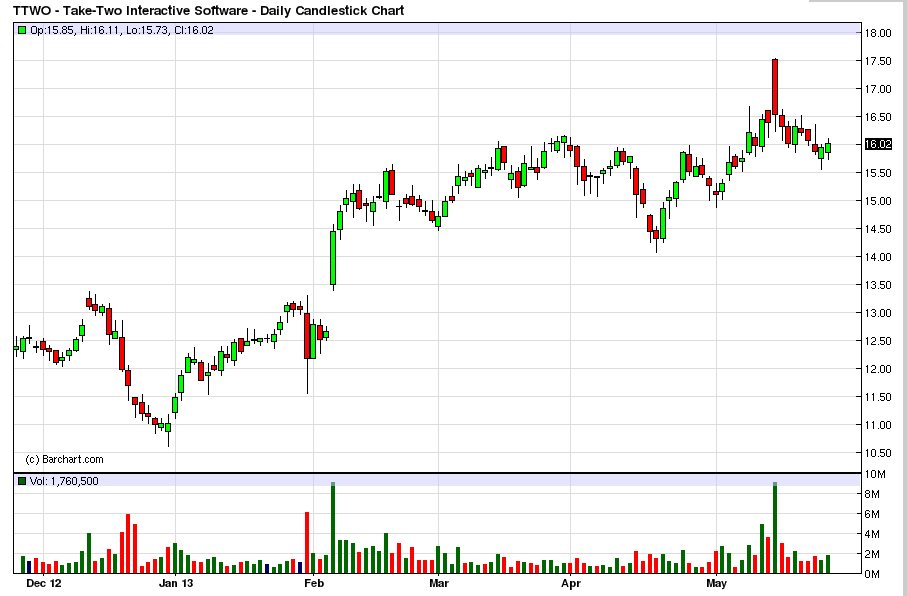Click the tall red candle peaking at 17.50
Screen dimensions: 907x596
pos(775,87)
